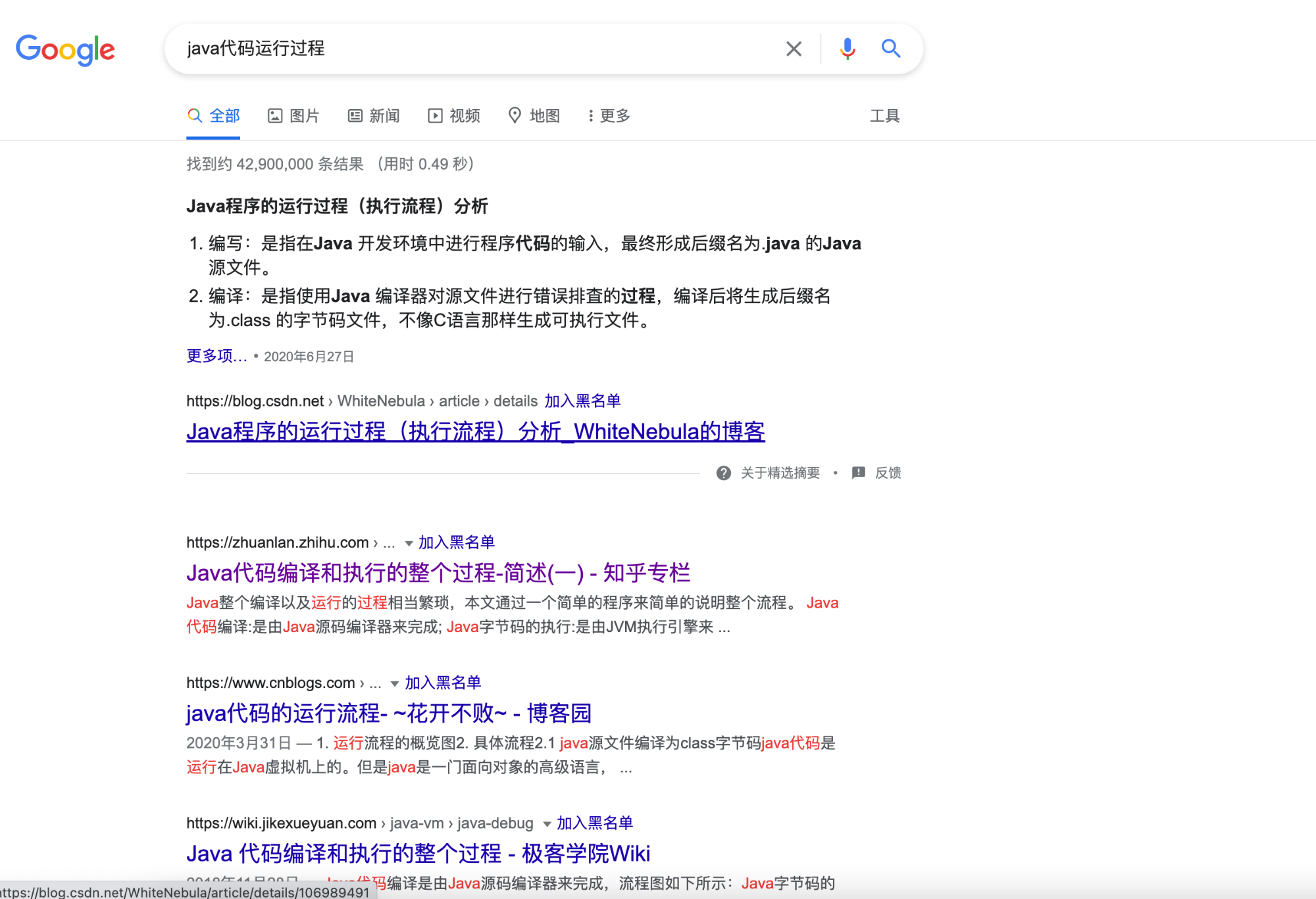Add blog.csdn.net result to 黑名单
The image size is (1316, 899).
582,401
